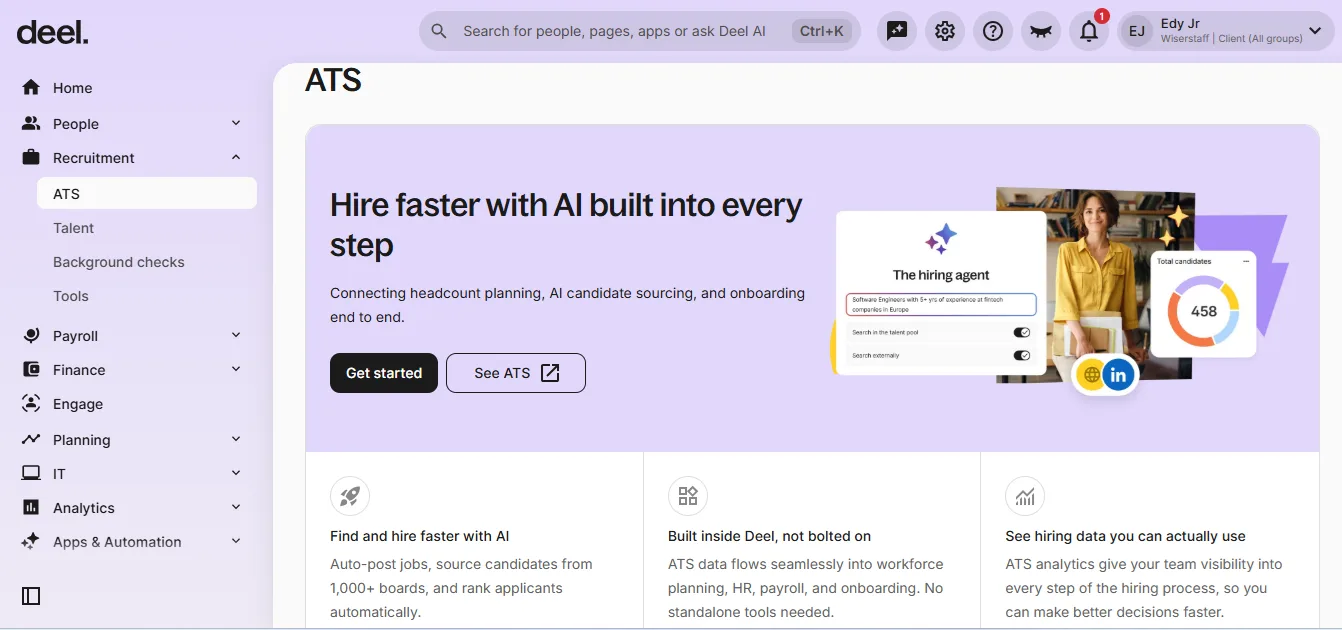Screen dimensions: 1342x630
Task: Click the EJ avatar
Action: [x=1137, y=31]
